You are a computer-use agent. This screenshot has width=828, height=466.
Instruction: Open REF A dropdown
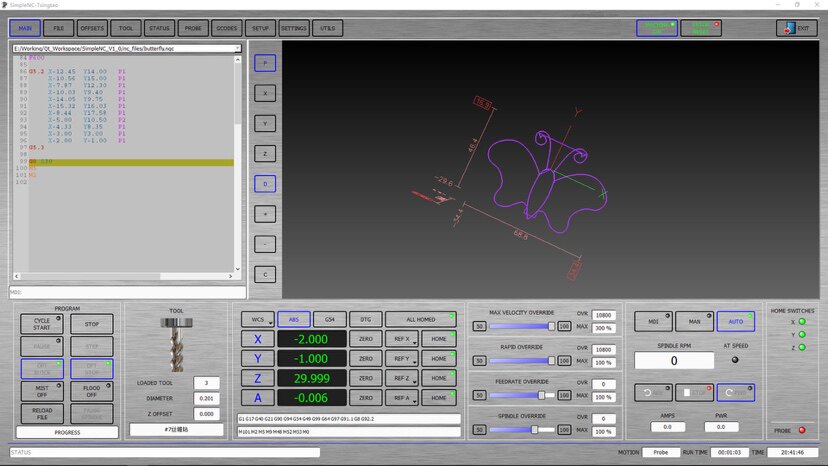click(x=402, y=398)
